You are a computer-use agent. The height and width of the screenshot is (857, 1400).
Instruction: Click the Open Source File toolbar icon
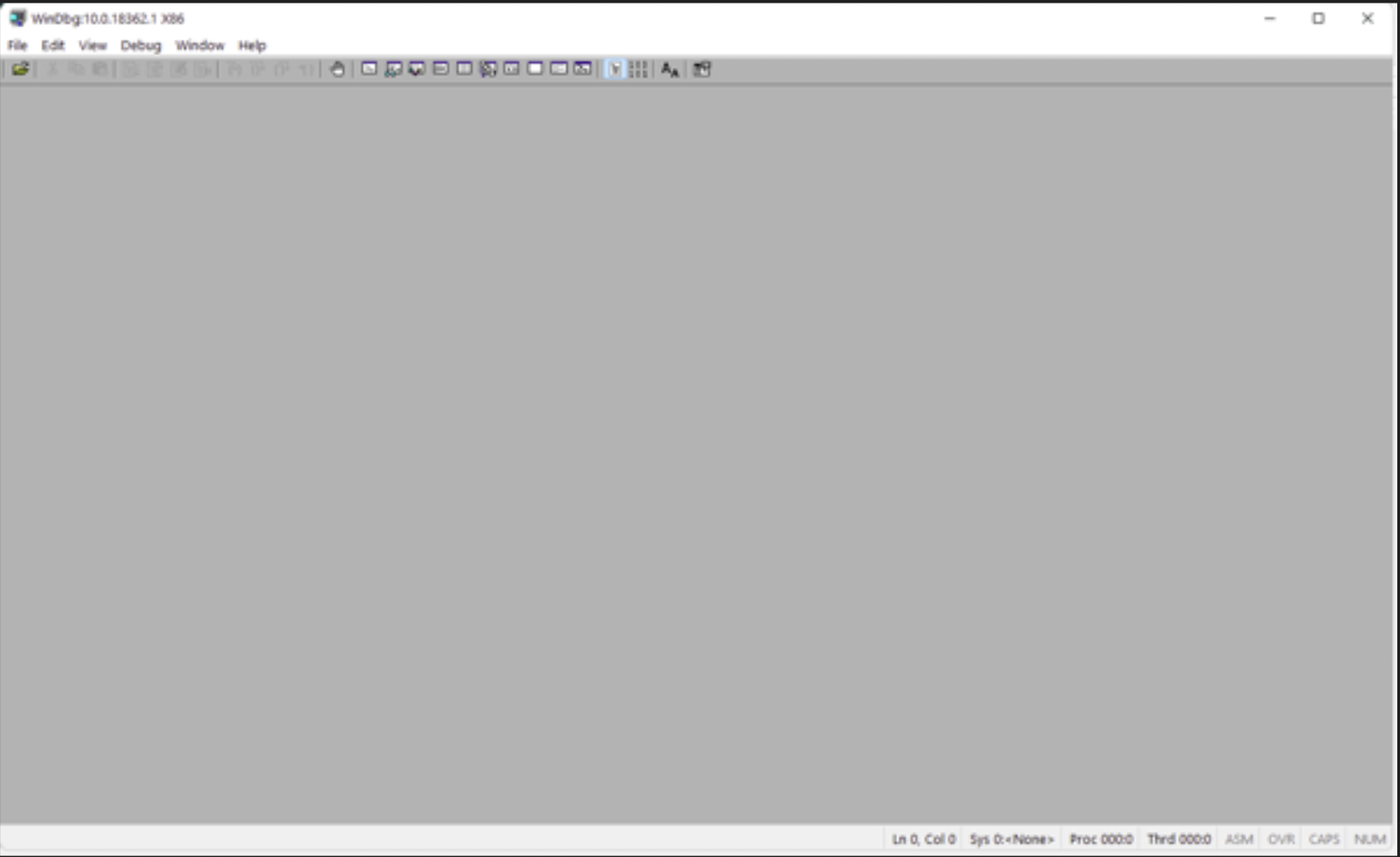pyautogui.click(x=20, y=70)
